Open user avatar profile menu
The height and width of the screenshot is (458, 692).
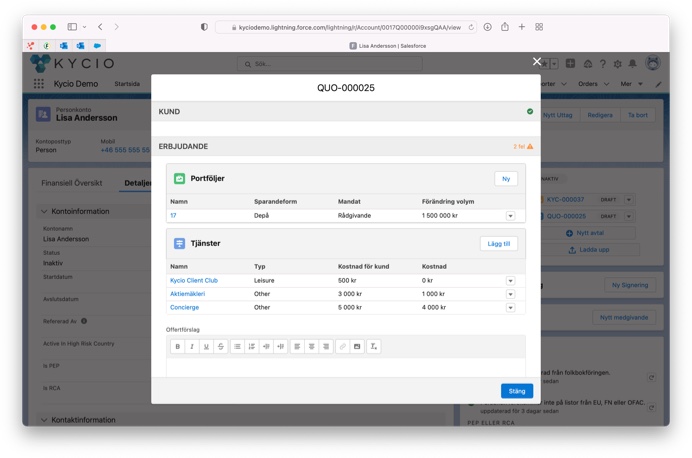tap(653, 63)
